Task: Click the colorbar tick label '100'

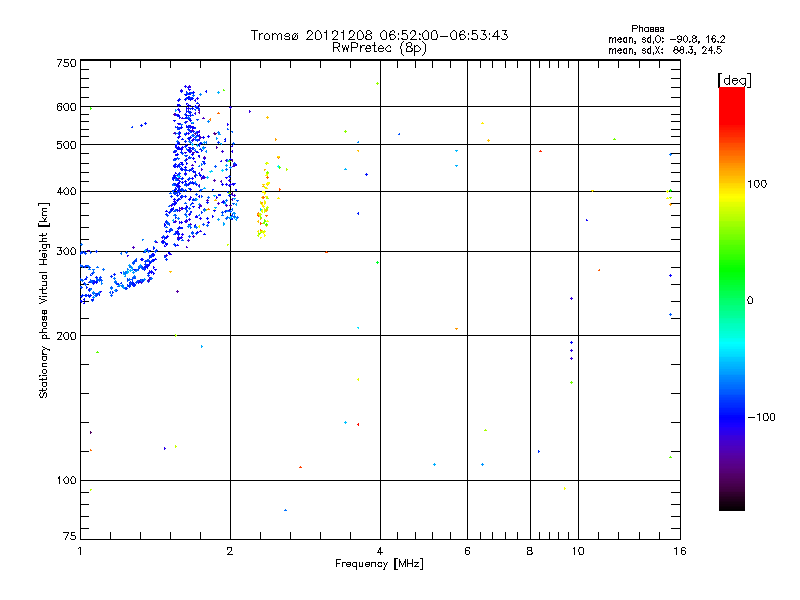Action: click(x=757, y=184)
